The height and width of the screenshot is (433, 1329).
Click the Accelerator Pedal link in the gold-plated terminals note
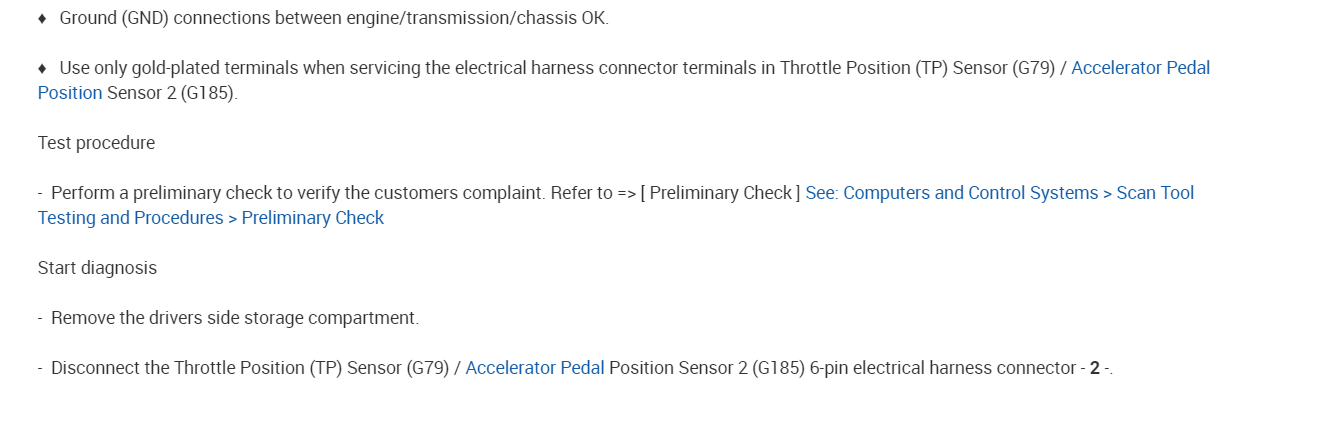pyautogui.click(x=1140, y=68)
